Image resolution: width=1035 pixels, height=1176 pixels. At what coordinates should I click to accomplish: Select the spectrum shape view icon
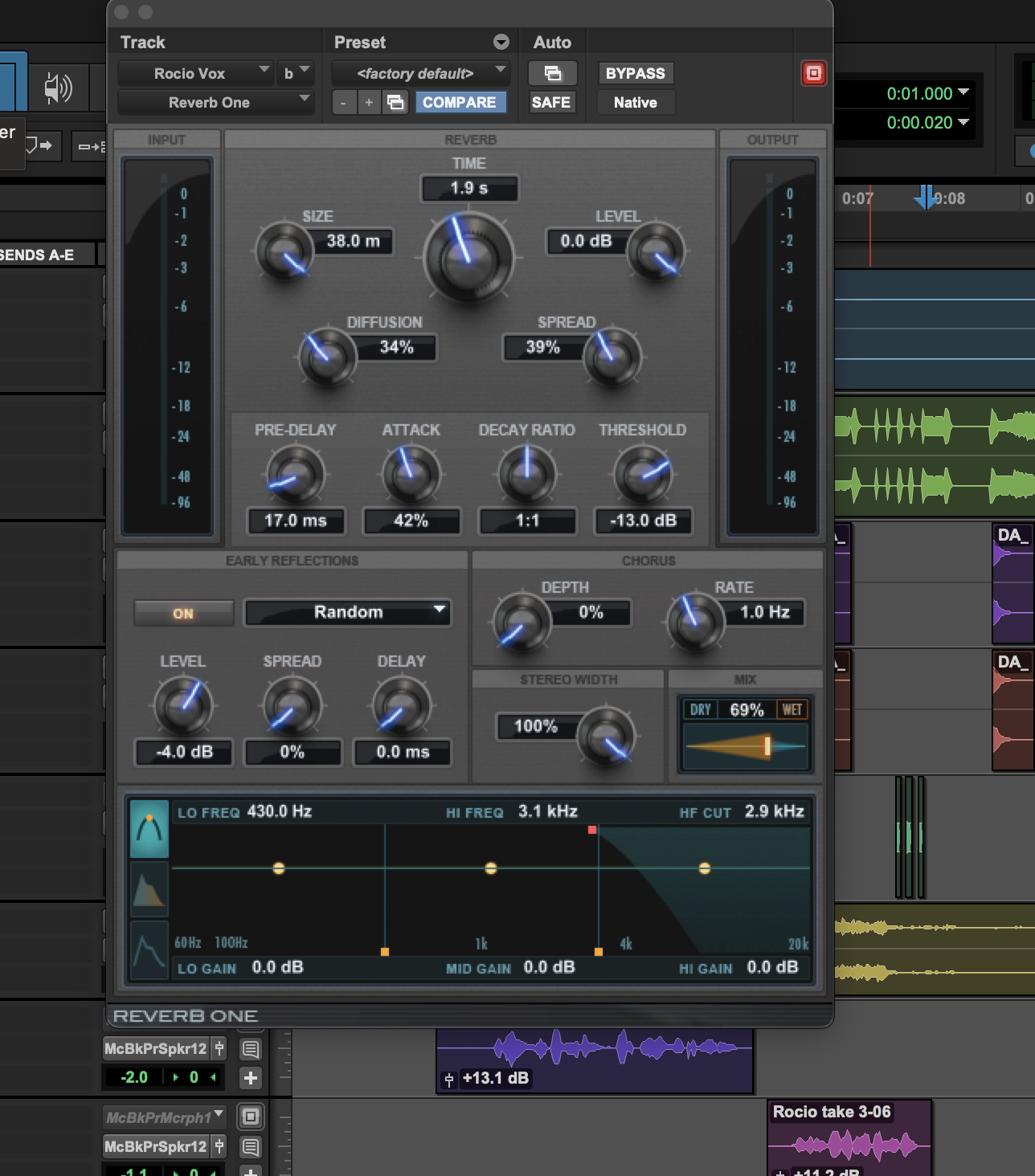pyautogui.click(x=149, y=890)
